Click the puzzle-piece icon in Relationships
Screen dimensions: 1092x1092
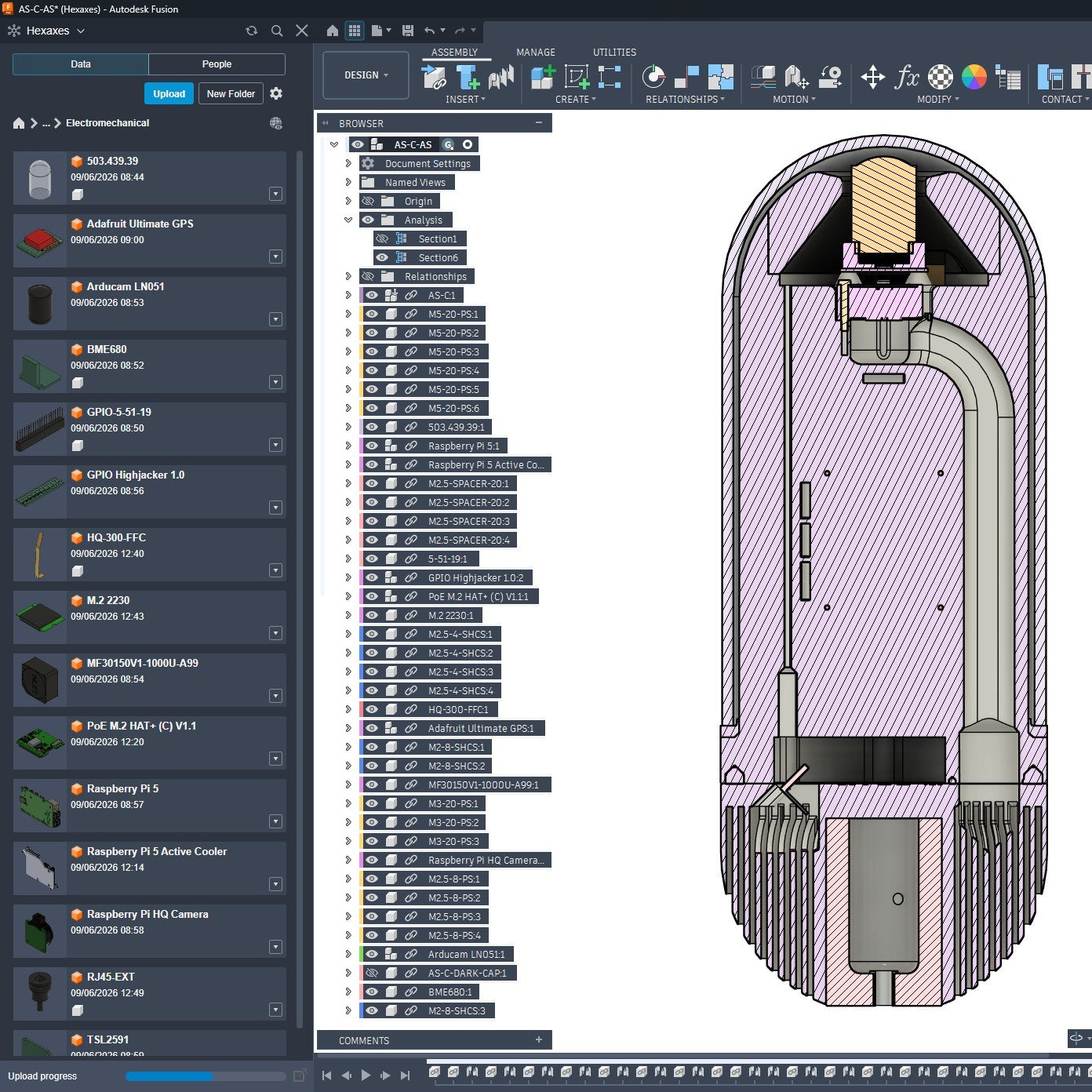[720, 77]
